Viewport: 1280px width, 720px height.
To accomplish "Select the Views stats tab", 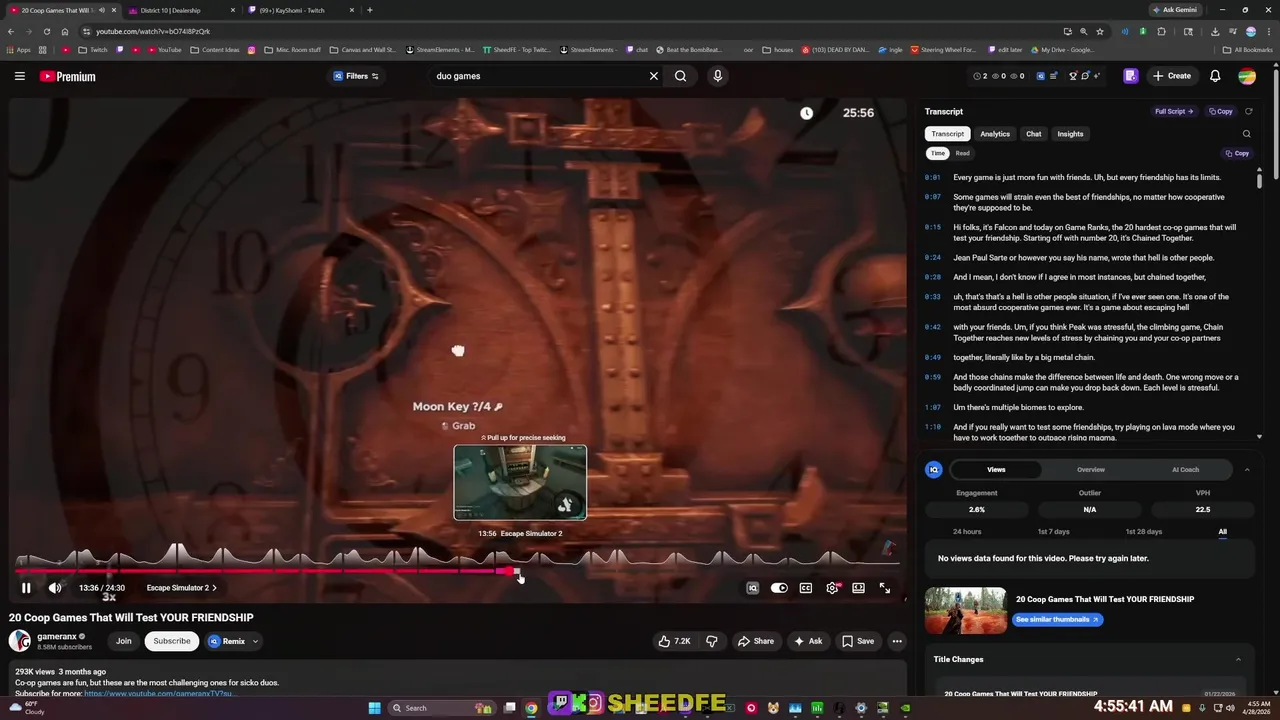I will pyautogui.click(x=996, y=469).
